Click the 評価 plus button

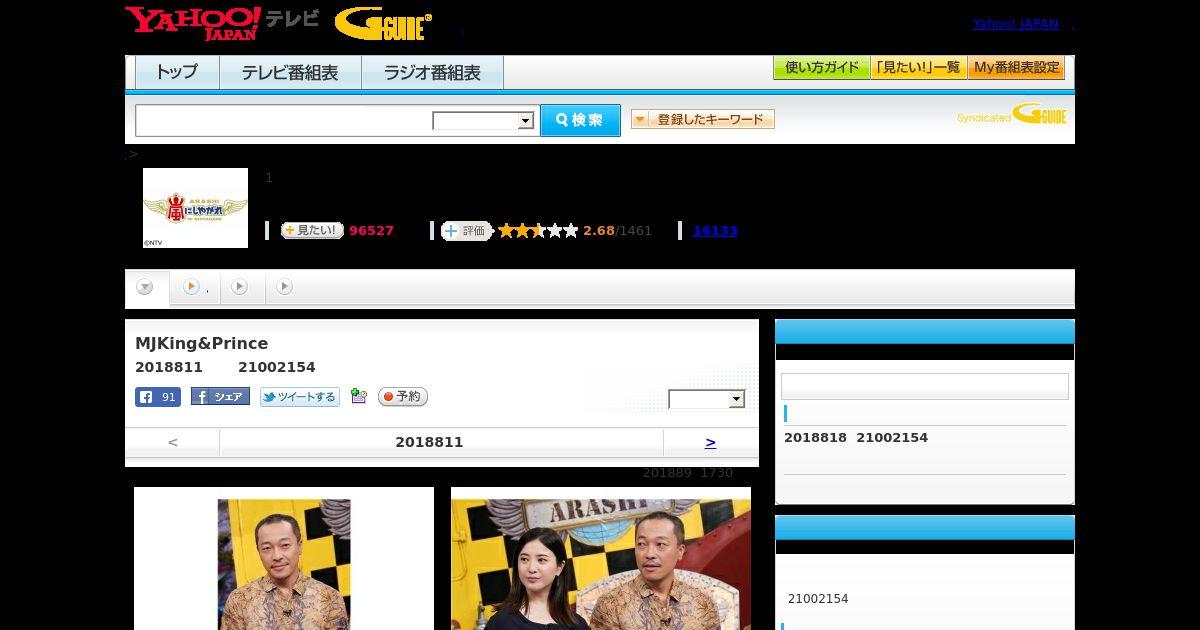[467, 231]
